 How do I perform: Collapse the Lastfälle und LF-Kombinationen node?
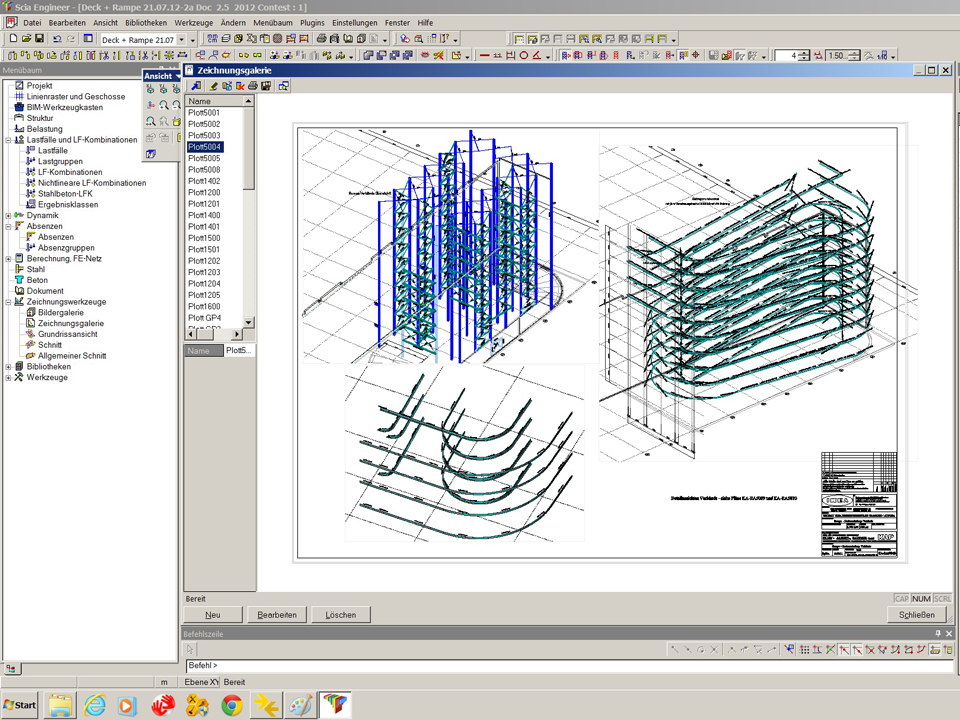coord(8,140)
